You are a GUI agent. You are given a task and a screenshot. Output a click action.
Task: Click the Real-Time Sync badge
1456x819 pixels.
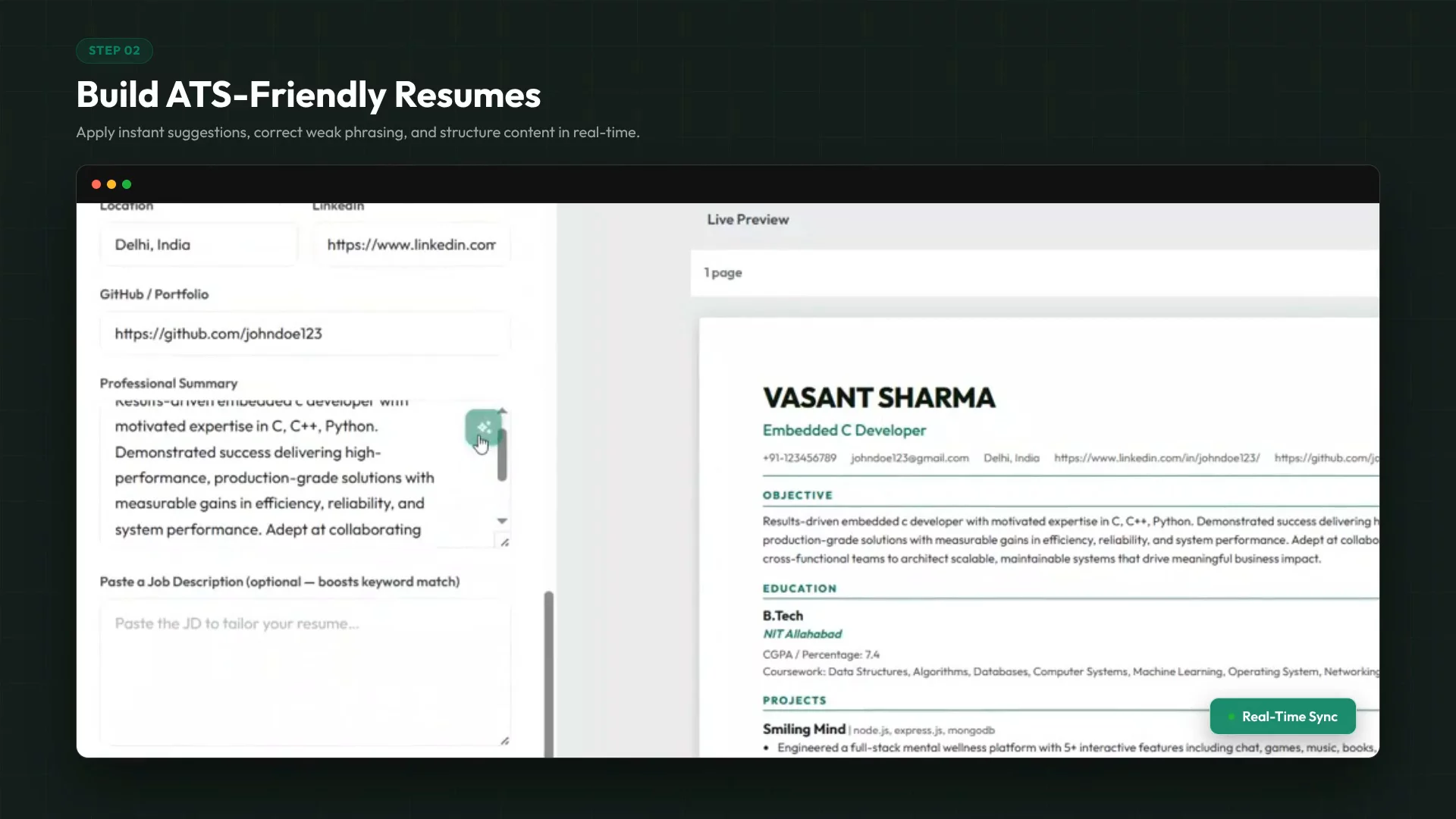(x=1282, y=716)
